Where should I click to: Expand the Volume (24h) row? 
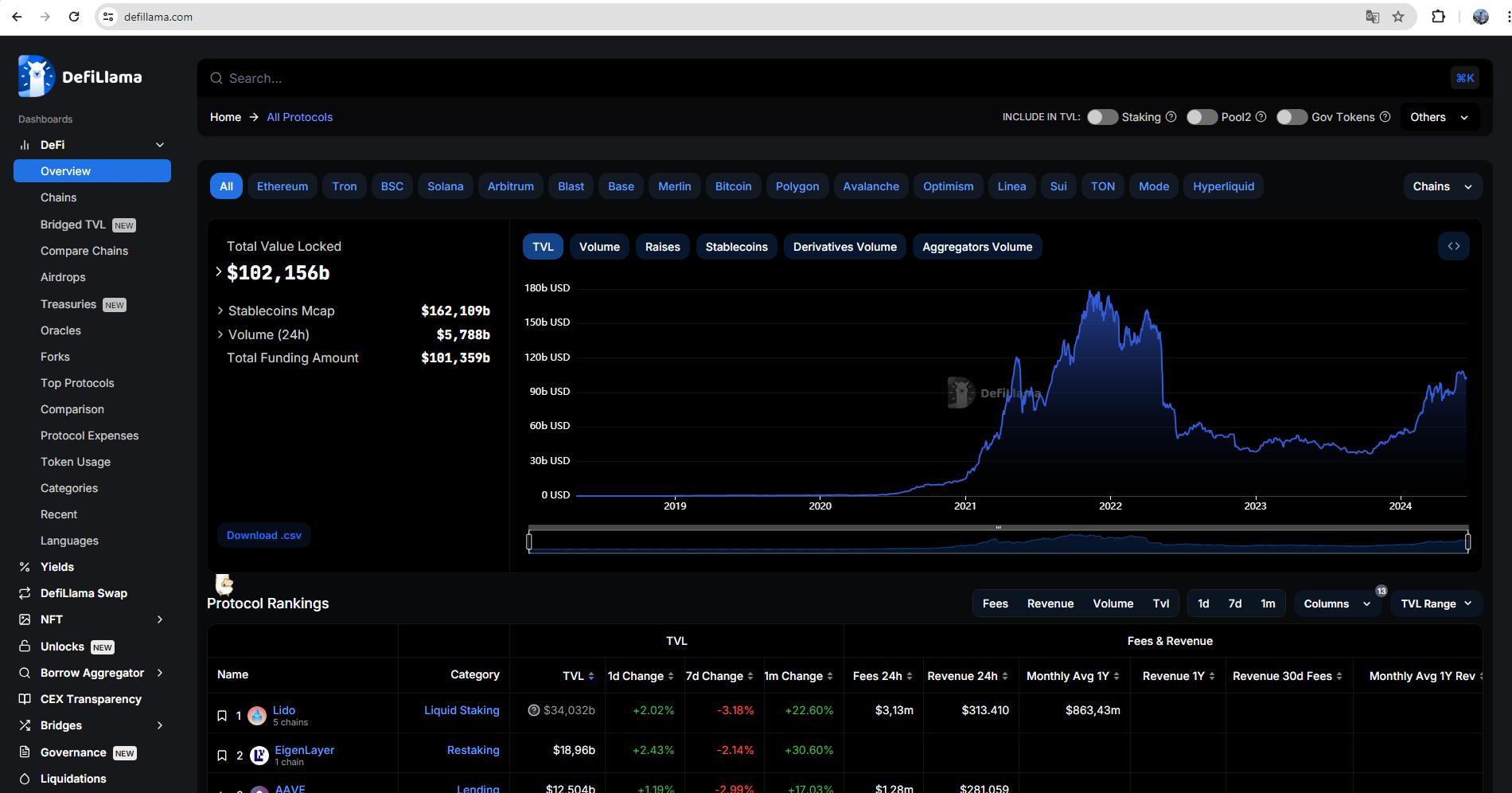[220, 334]
